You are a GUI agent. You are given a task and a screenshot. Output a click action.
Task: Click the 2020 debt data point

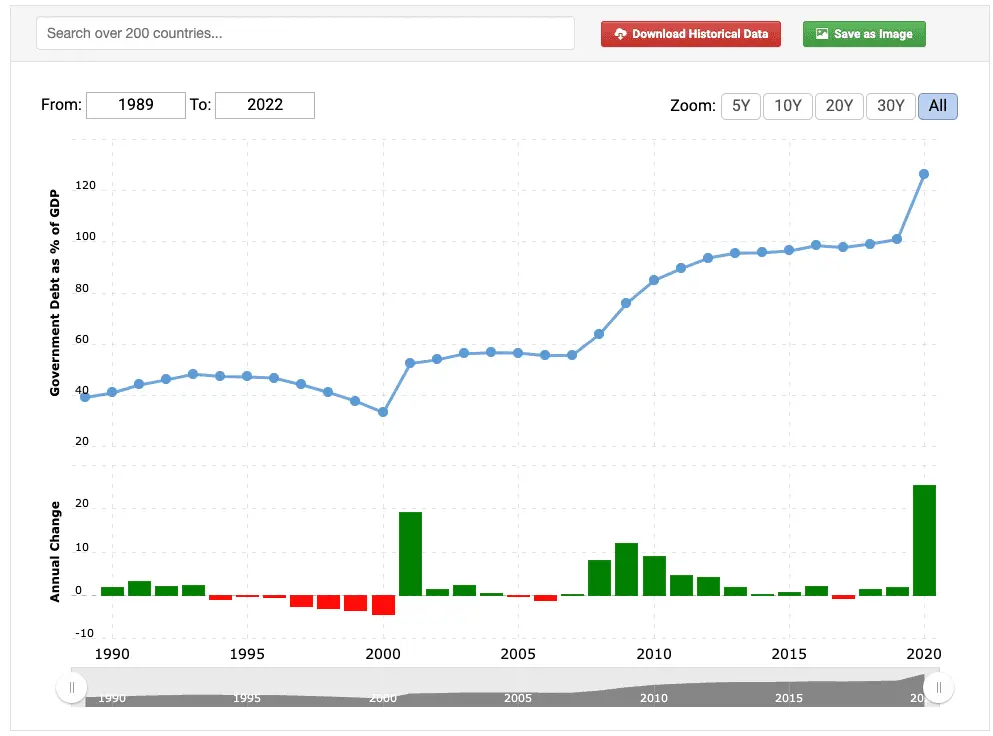pyautogui.click(x=924, y=174)
